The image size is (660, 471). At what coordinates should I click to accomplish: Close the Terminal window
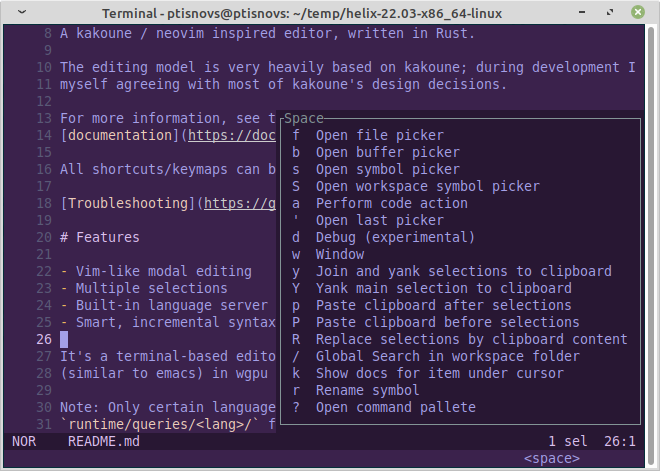click(638, 12)
